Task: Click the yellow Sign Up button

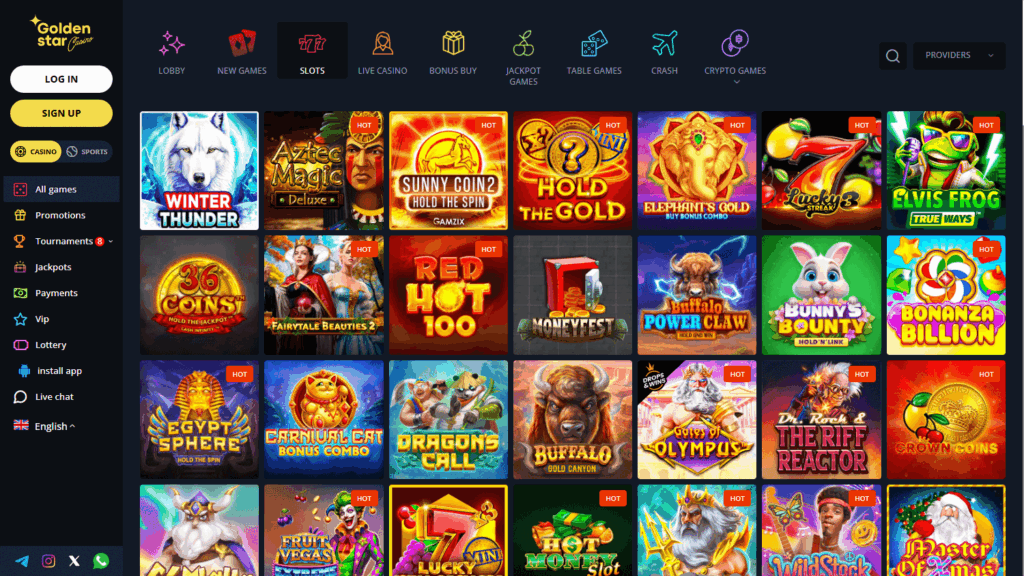Action: tap(61, 113)
